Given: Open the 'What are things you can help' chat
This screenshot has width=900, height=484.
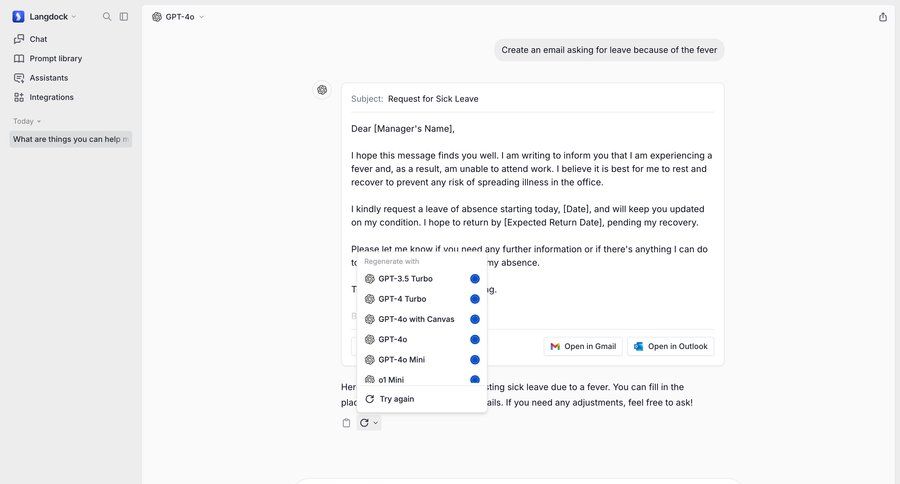Looking at the screenshot, I should pyautogui.click(x=71, y=139).
